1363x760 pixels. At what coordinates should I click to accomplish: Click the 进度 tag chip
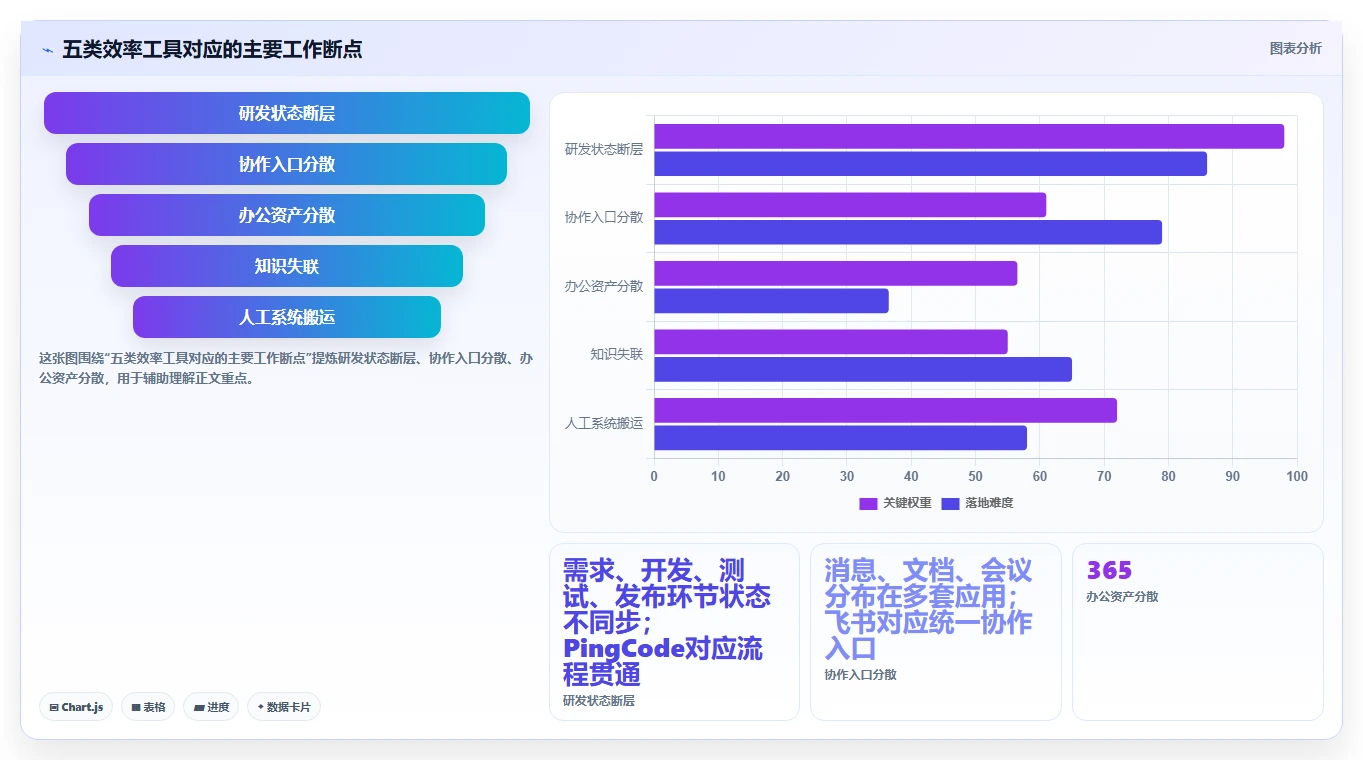point(211,707)
